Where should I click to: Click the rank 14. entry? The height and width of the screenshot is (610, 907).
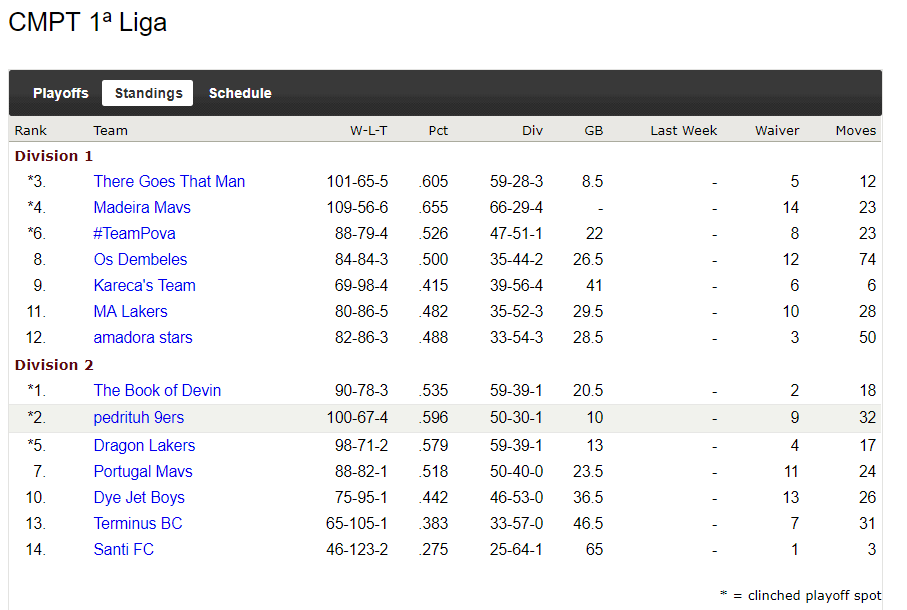[35, 550]
